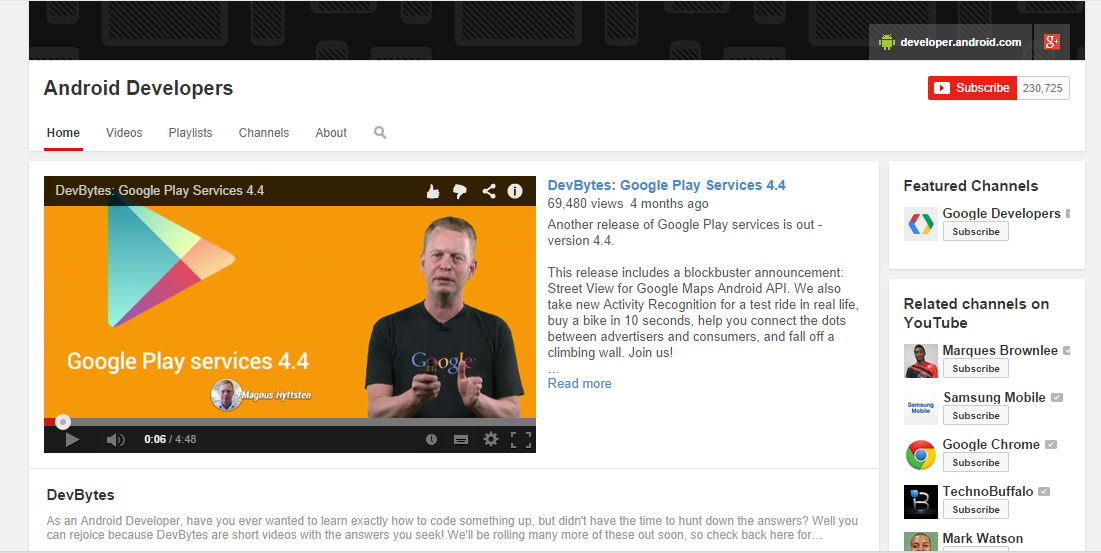This screenshot has width=1101, height=553.
Task: Open Google Developers channel name link
Action: pos(1001,213)
